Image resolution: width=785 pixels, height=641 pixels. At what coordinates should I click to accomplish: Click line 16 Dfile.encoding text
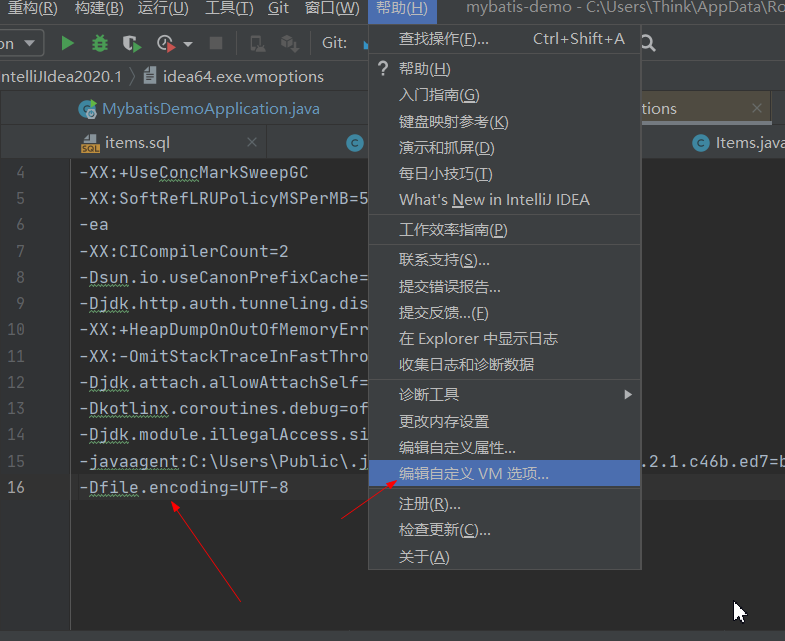(x=188, y=488)
